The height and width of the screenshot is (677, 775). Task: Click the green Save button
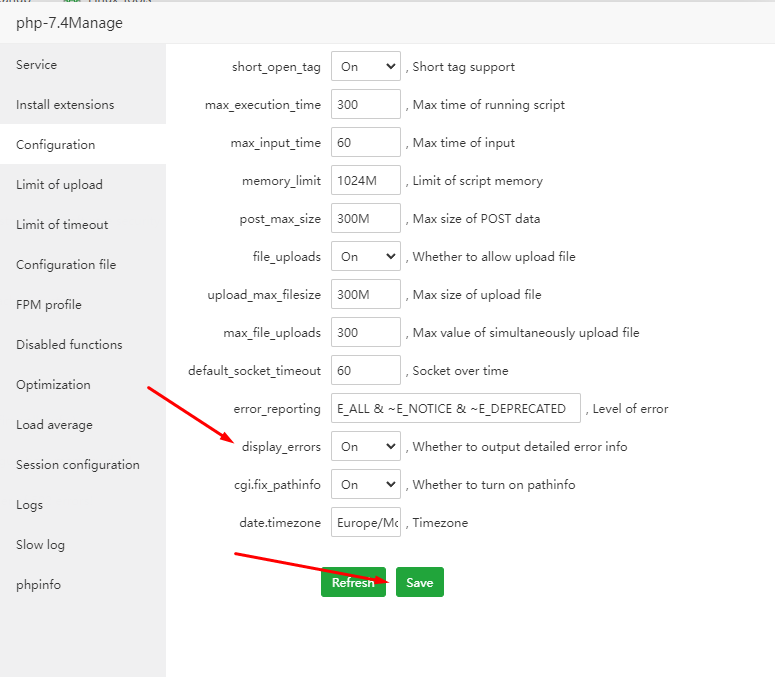point(419,582)
